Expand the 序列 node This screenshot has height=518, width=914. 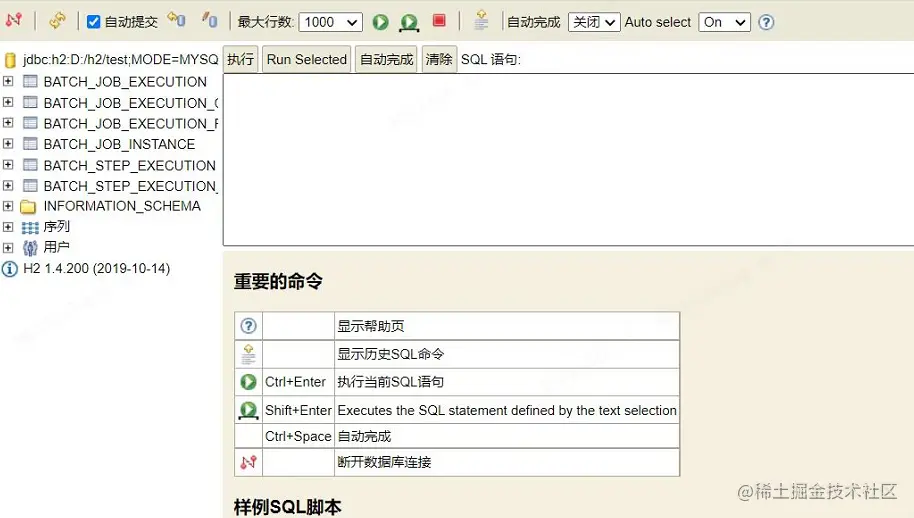(x=8, y=226)
